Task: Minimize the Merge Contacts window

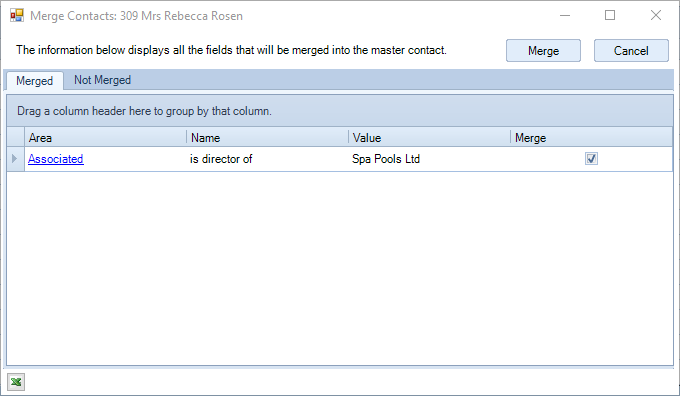Action: pyautogui.click(x=565, y=15)
